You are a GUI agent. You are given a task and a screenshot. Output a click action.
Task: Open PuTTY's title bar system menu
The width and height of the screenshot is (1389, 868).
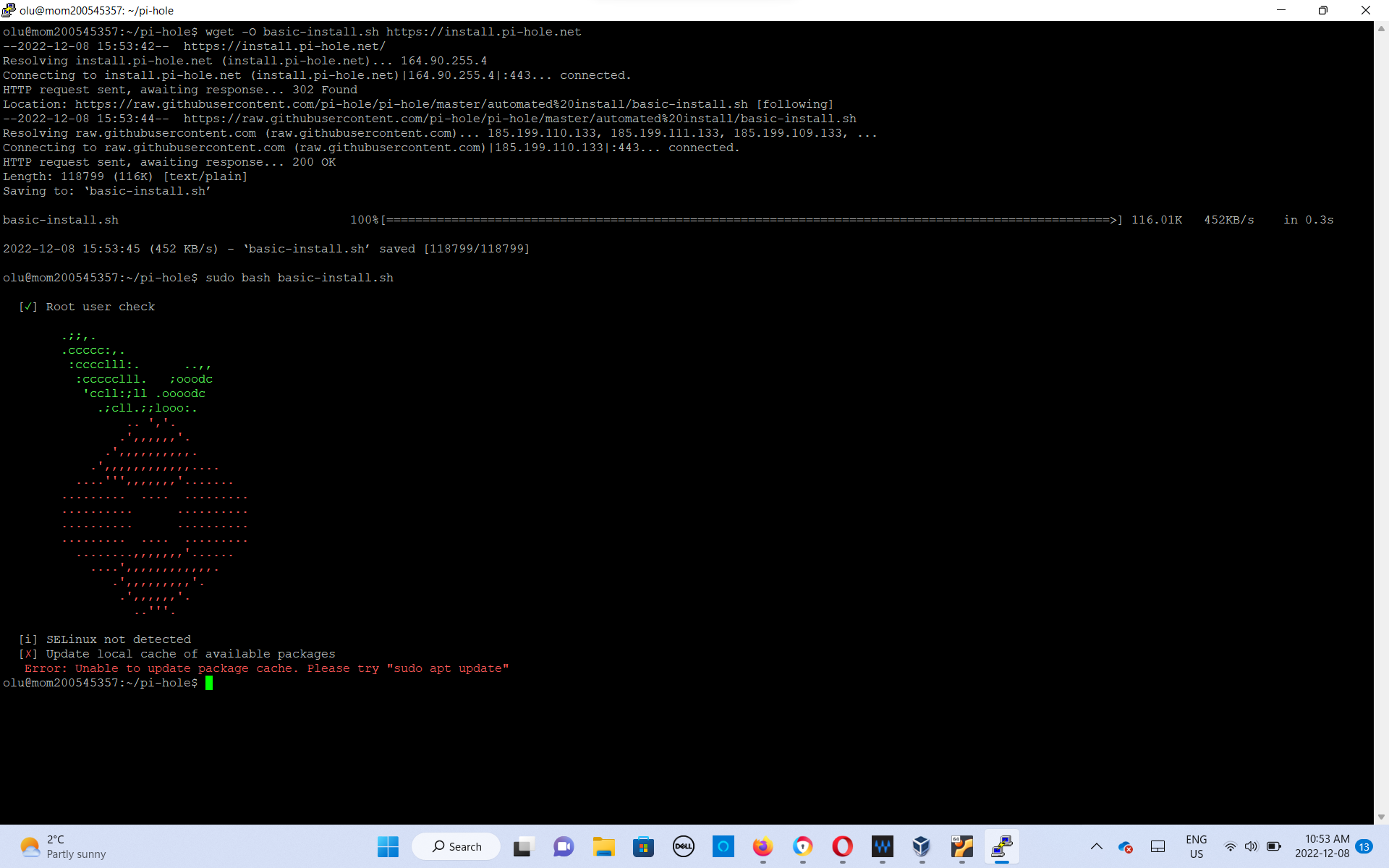click(8, 10)
